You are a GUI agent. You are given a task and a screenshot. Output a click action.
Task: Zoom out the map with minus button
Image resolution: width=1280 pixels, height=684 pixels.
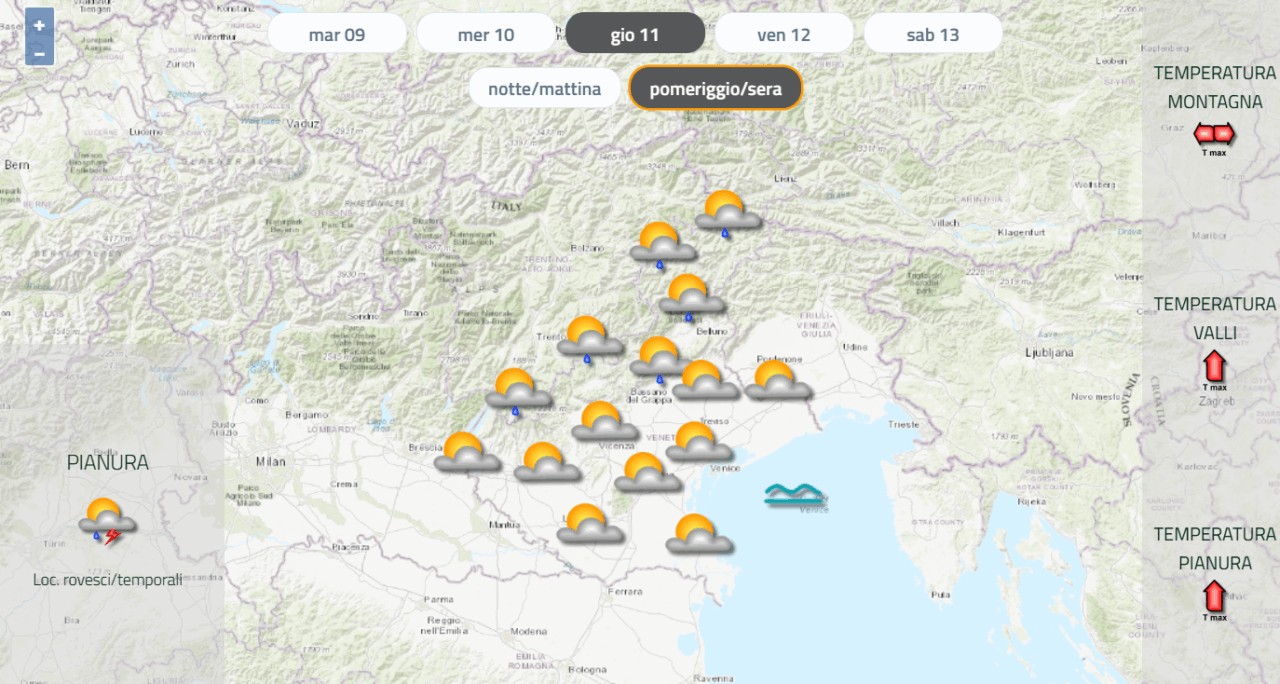39,52
